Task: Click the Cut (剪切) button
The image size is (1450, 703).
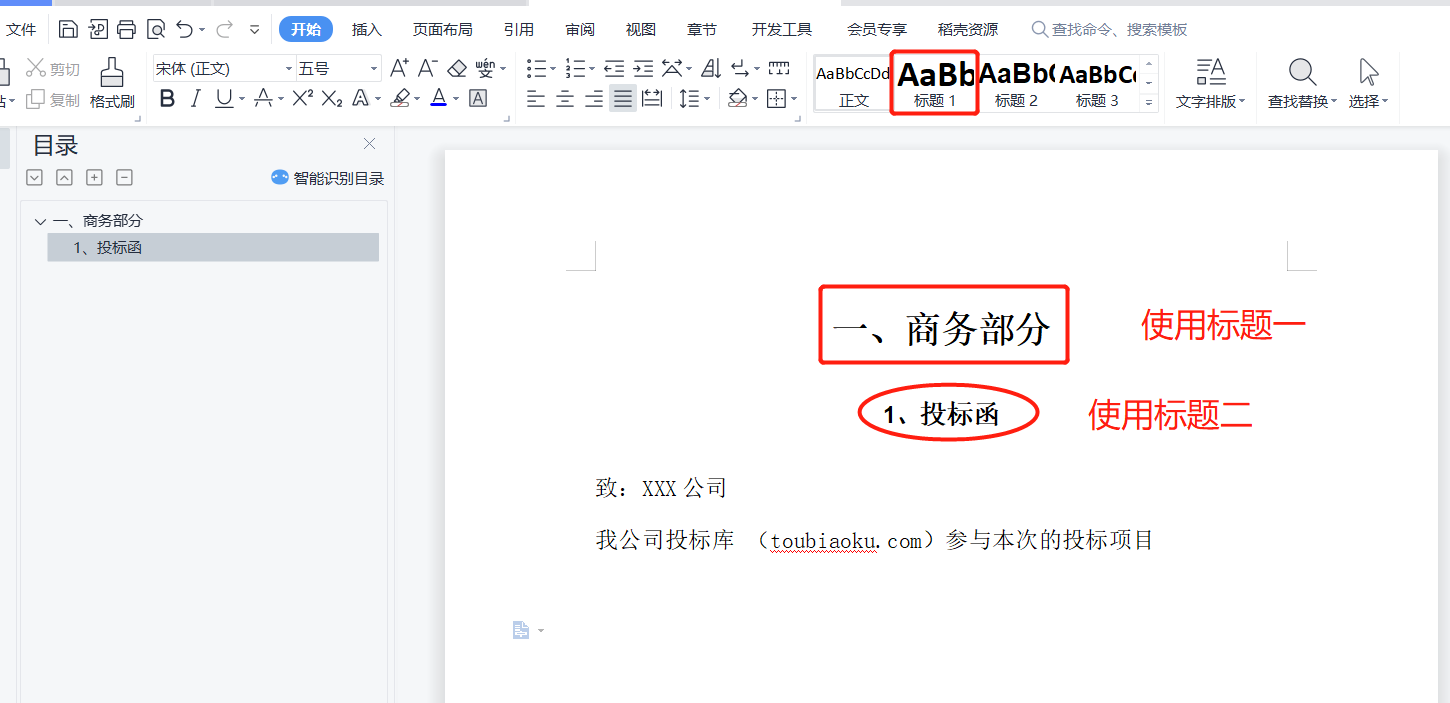Action: coord(53,69)
